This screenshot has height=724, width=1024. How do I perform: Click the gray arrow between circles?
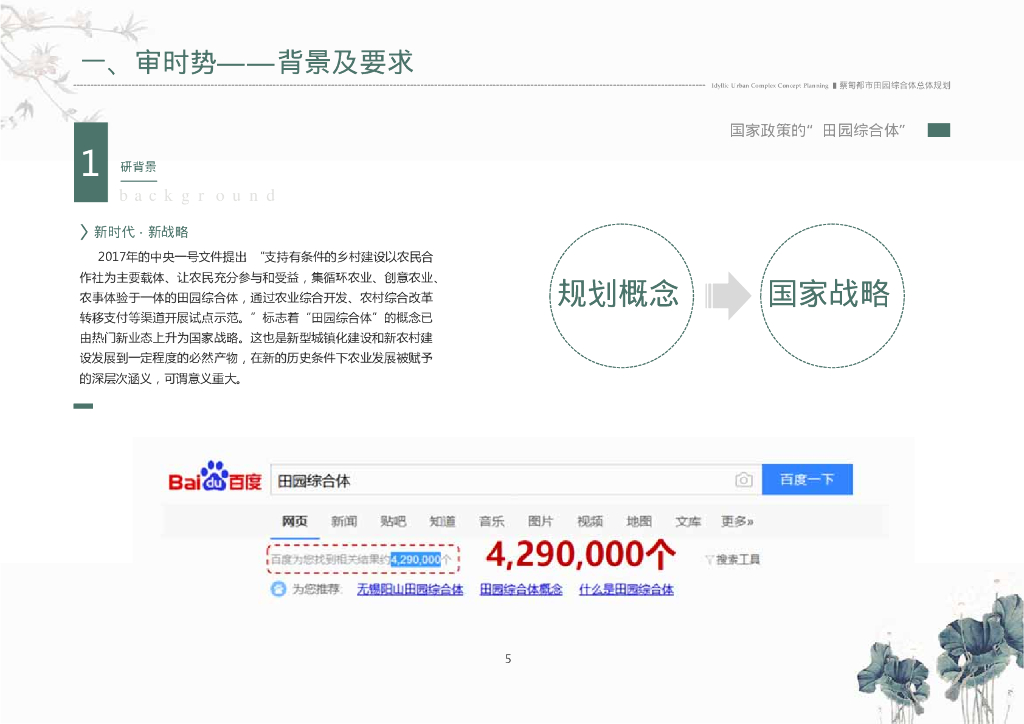click(x=727, y=294)
